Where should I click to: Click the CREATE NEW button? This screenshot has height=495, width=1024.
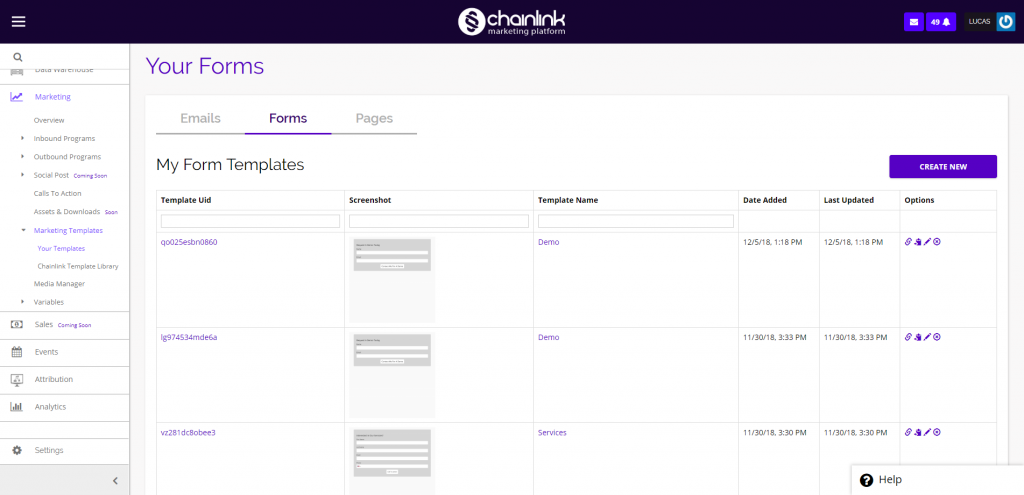coord(943,167)
